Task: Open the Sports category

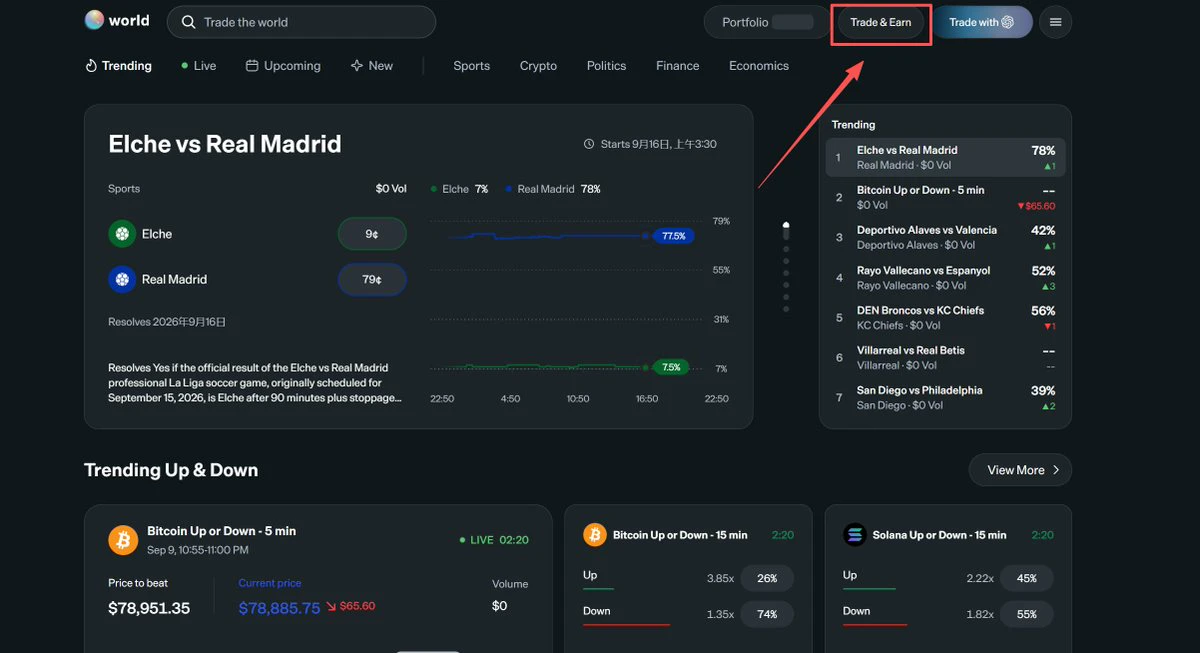Action: (x=471, y=66)
